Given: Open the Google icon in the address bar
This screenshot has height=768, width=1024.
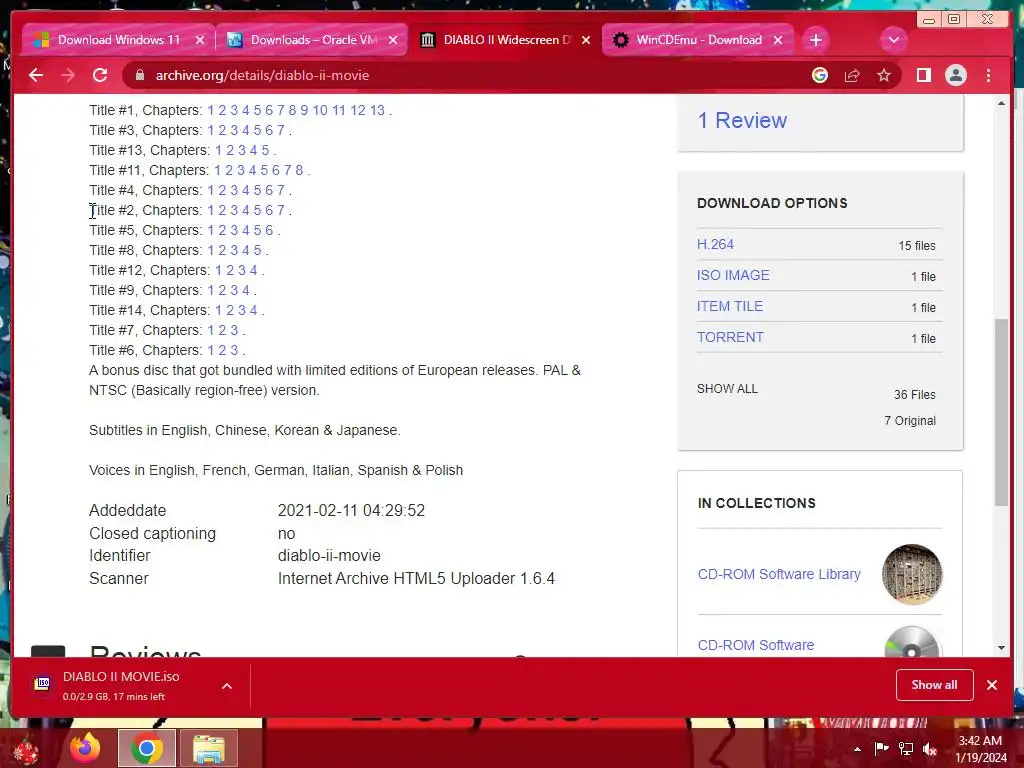Looking at the screenshot, I should pyautogui.click(x=820, y=75).
